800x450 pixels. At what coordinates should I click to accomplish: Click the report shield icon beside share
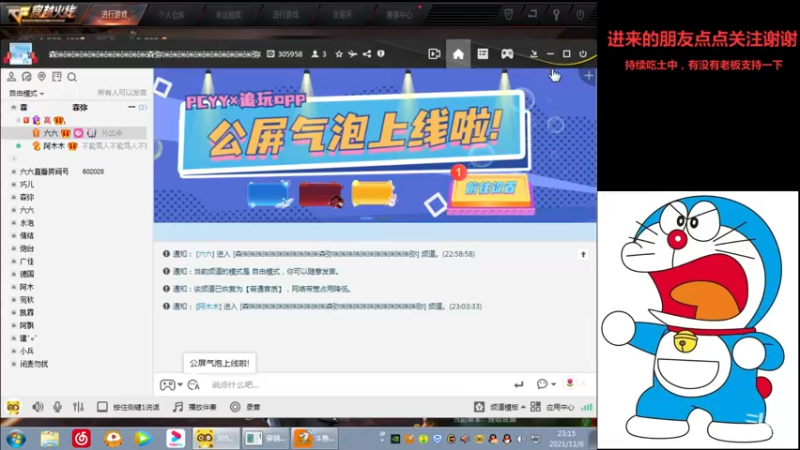(381, 54)
